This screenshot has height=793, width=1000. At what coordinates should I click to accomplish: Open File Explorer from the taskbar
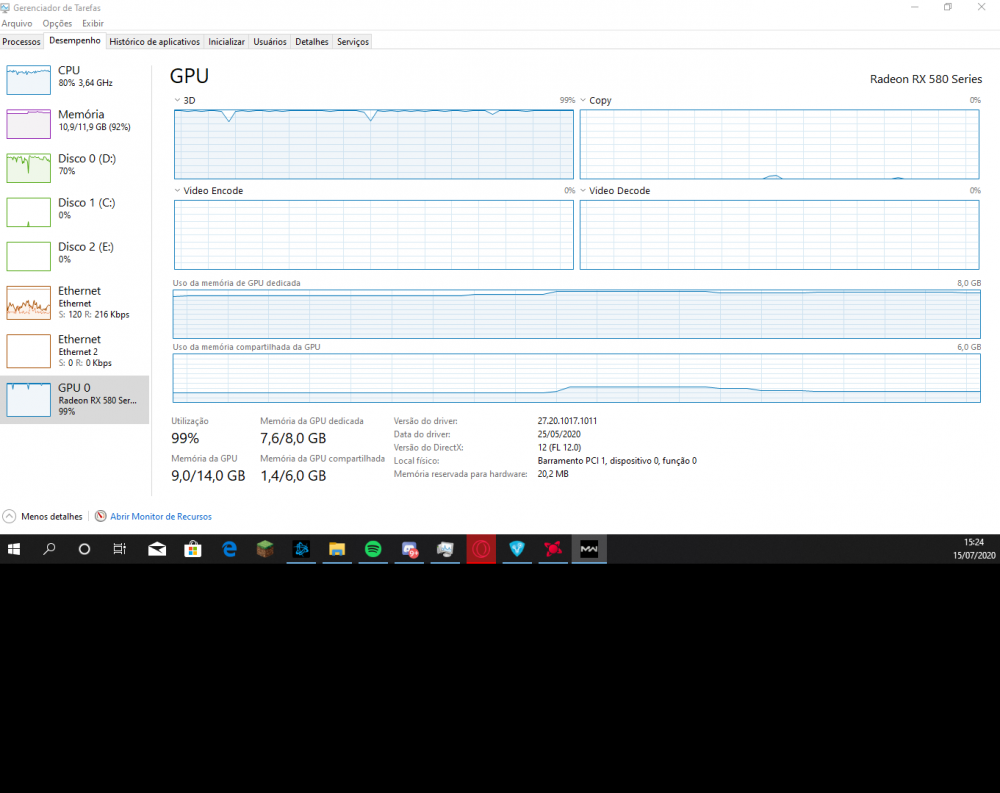(x=337, y=549)
